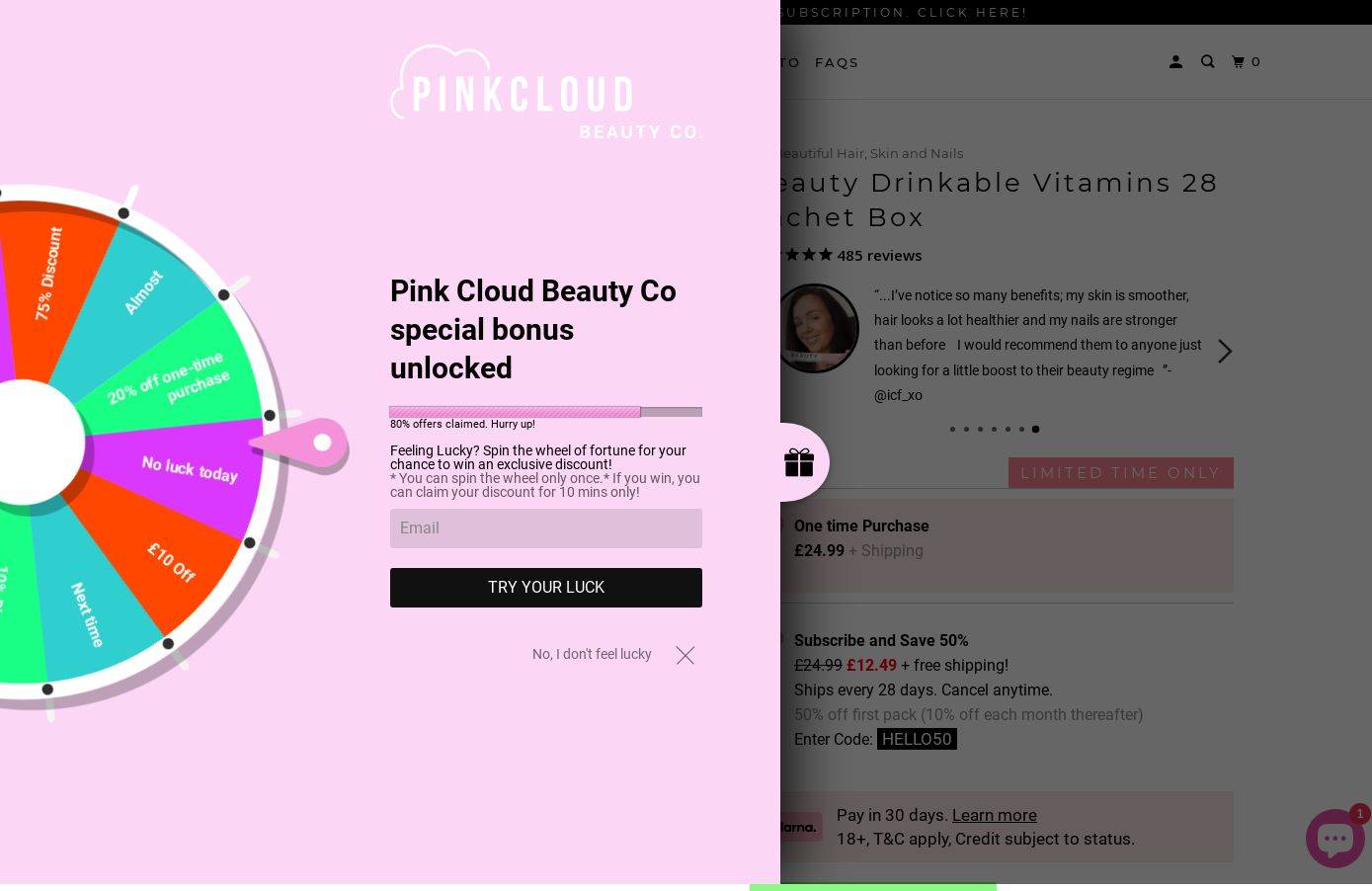Open the account user icon
1372x891 pixels.
(x=1175, y=61)
